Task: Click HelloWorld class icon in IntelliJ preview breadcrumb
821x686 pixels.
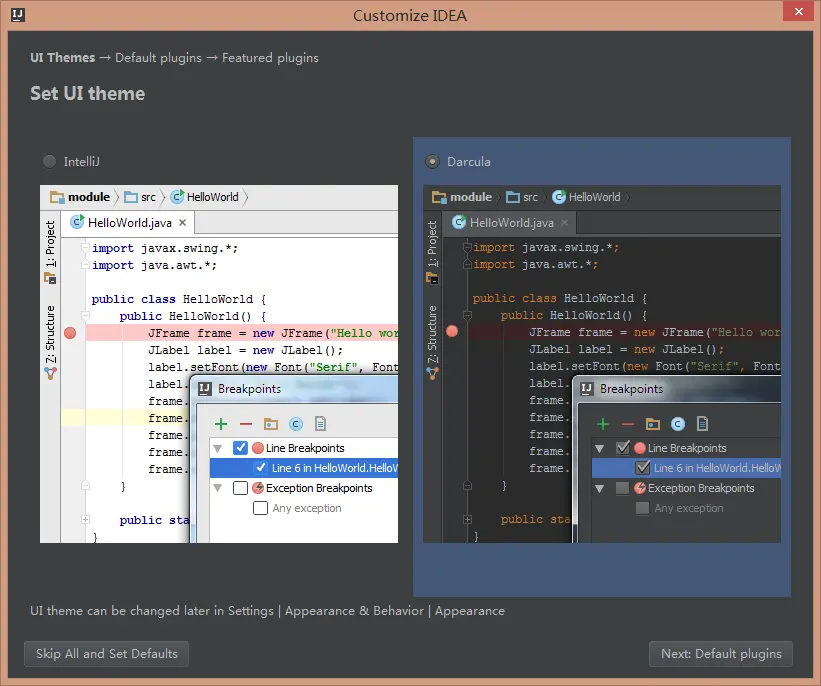Action: (x=177, y=196)
